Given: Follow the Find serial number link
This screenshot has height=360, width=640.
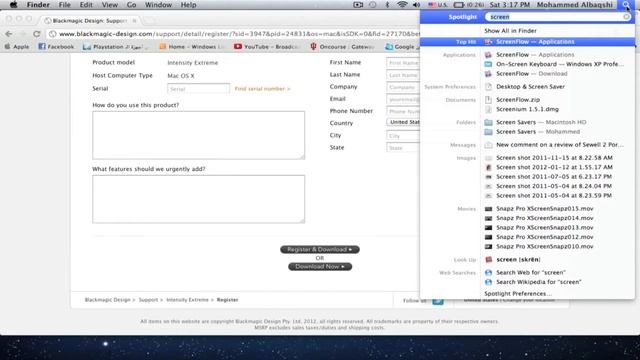Looking at the screenshot, I should [262, 89].
